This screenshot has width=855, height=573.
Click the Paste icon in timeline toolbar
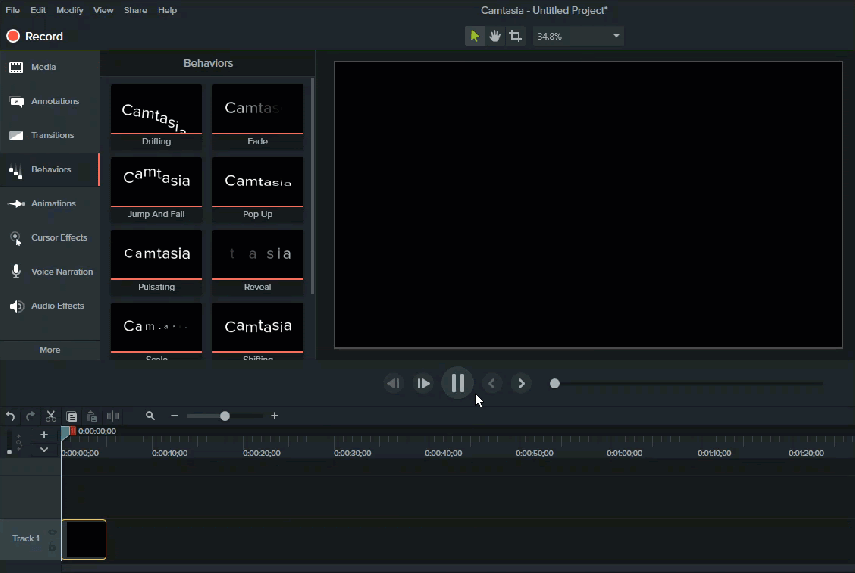pyautogui.click(x=92, y=417)
